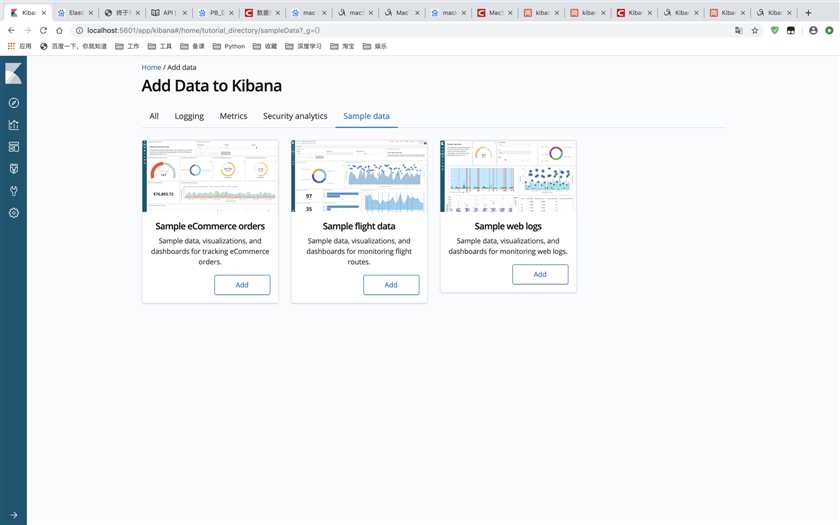Go back with browser back arrow

coord(11,31)
